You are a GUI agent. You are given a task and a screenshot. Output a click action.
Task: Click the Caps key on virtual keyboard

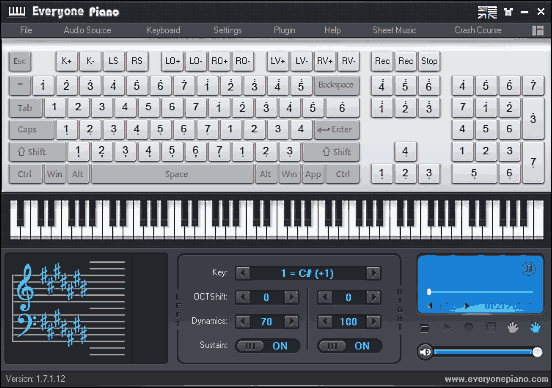click(x=32, y=130)
